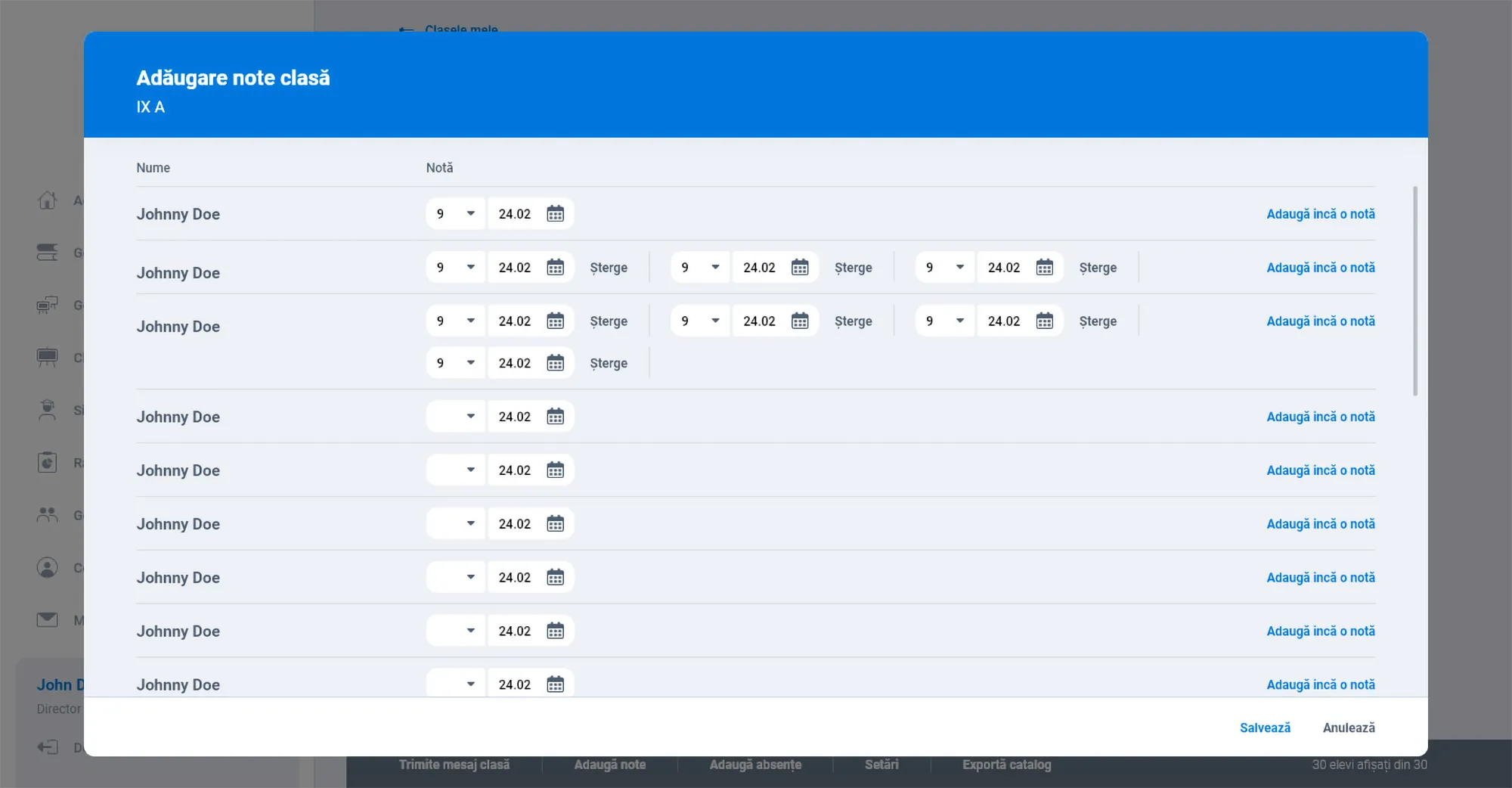Open calendar in the last visible student row
This screenshot has width=1512, height=788.
pos(555,684)
